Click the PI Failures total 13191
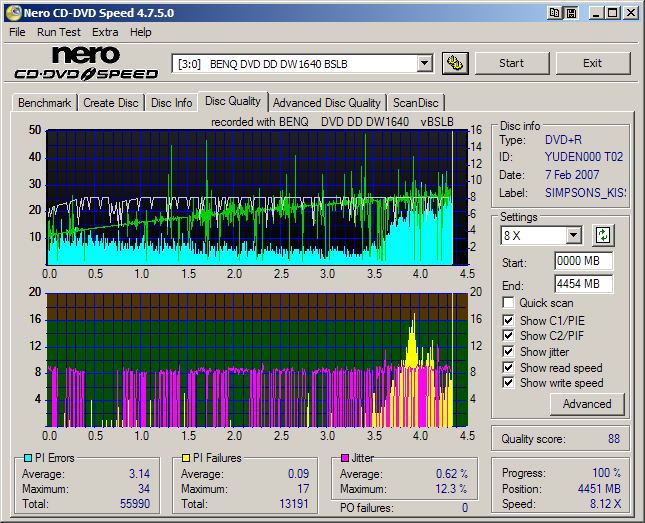Image resolution: width=645 pixels, height=523 pixels. 294,504
